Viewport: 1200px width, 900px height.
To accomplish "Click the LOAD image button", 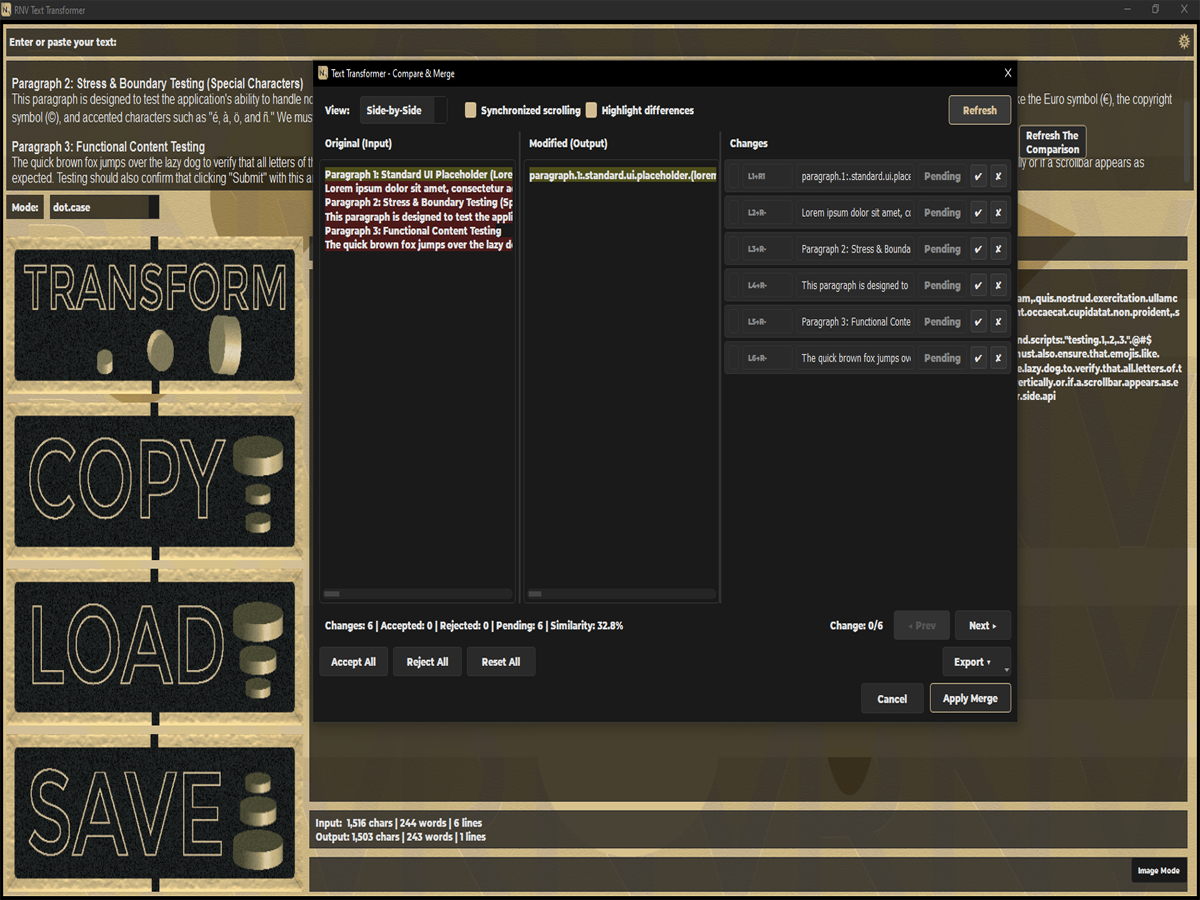I will [155, 647].
